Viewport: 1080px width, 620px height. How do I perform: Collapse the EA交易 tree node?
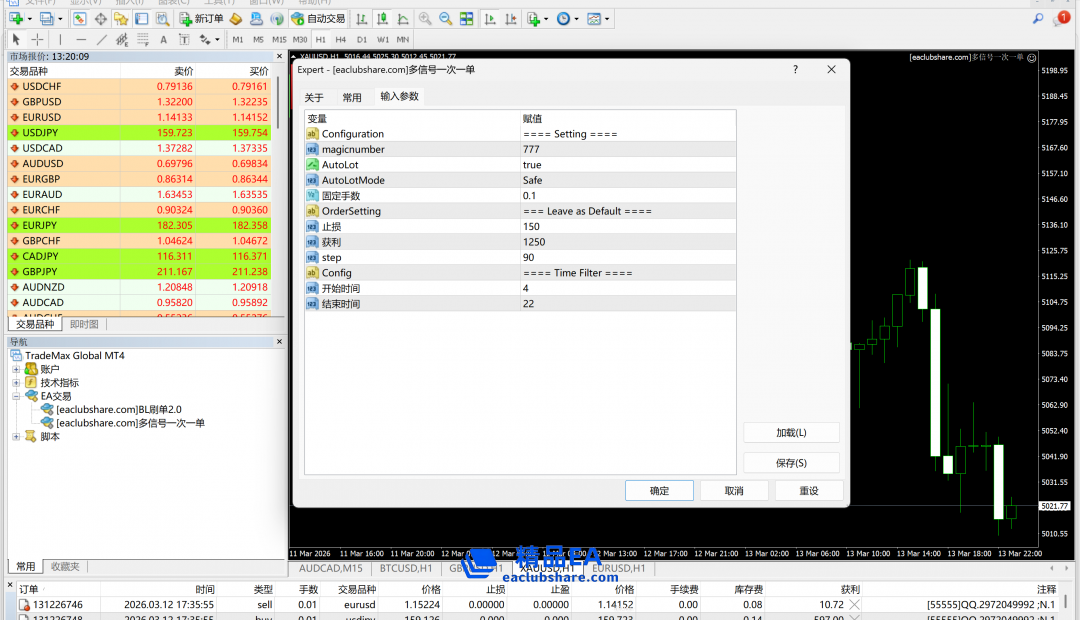tap(16, 396)
